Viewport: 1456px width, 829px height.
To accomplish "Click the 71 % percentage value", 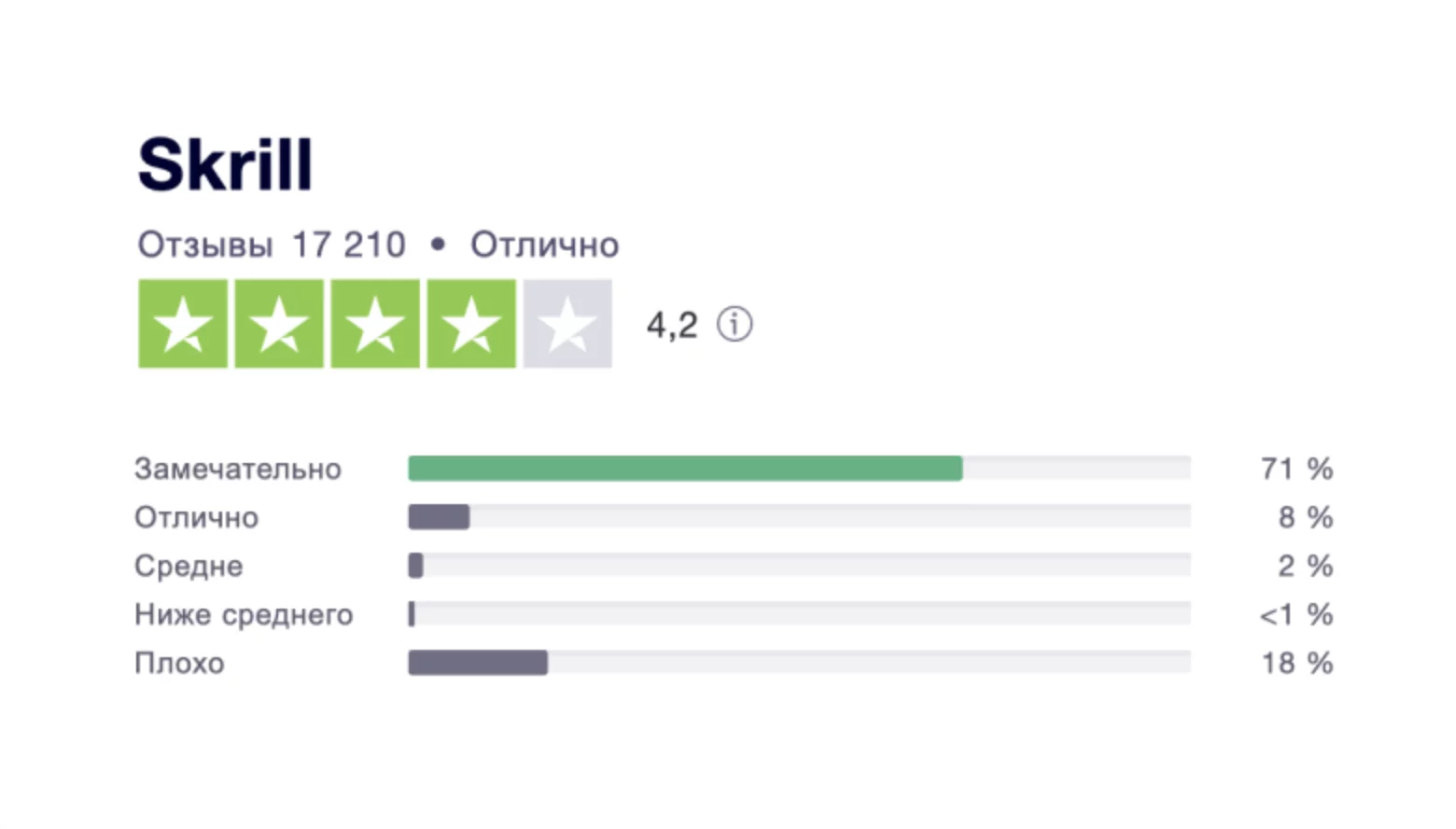I will click(1296, 469).
